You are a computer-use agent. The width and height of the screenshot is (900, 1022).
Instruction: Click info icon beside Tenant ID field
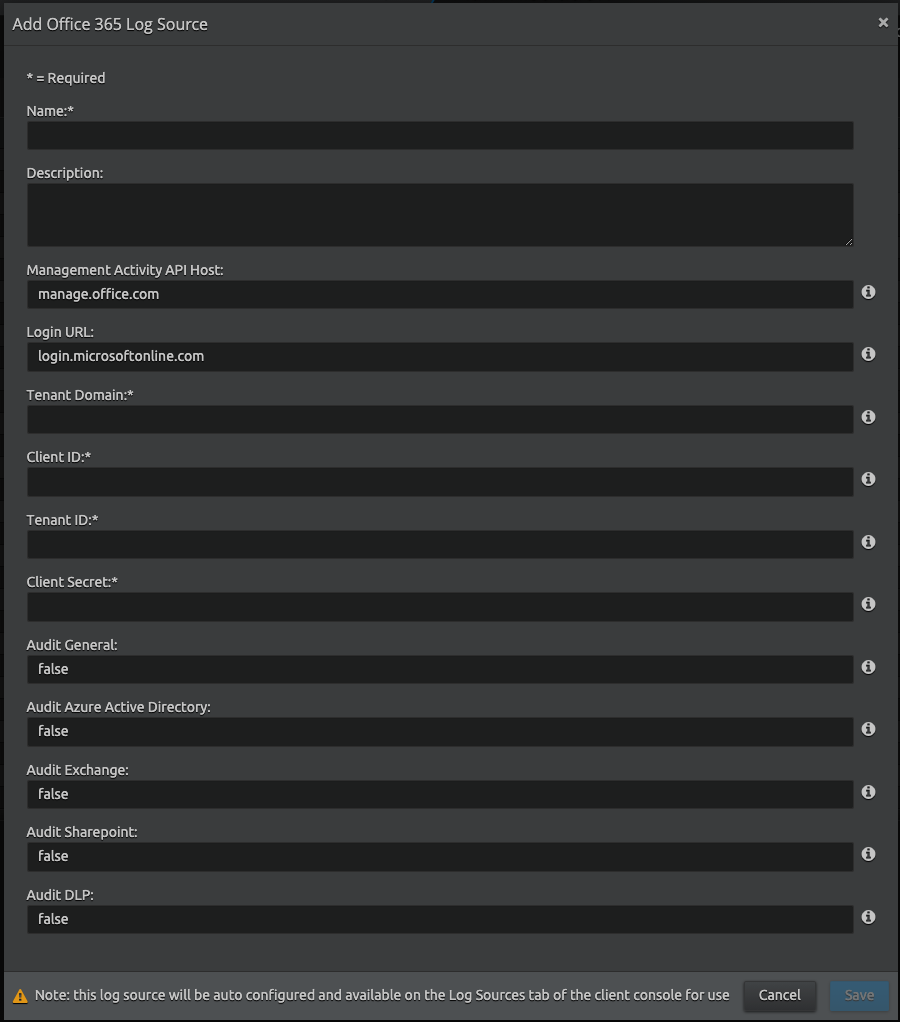tap(869, 542)
